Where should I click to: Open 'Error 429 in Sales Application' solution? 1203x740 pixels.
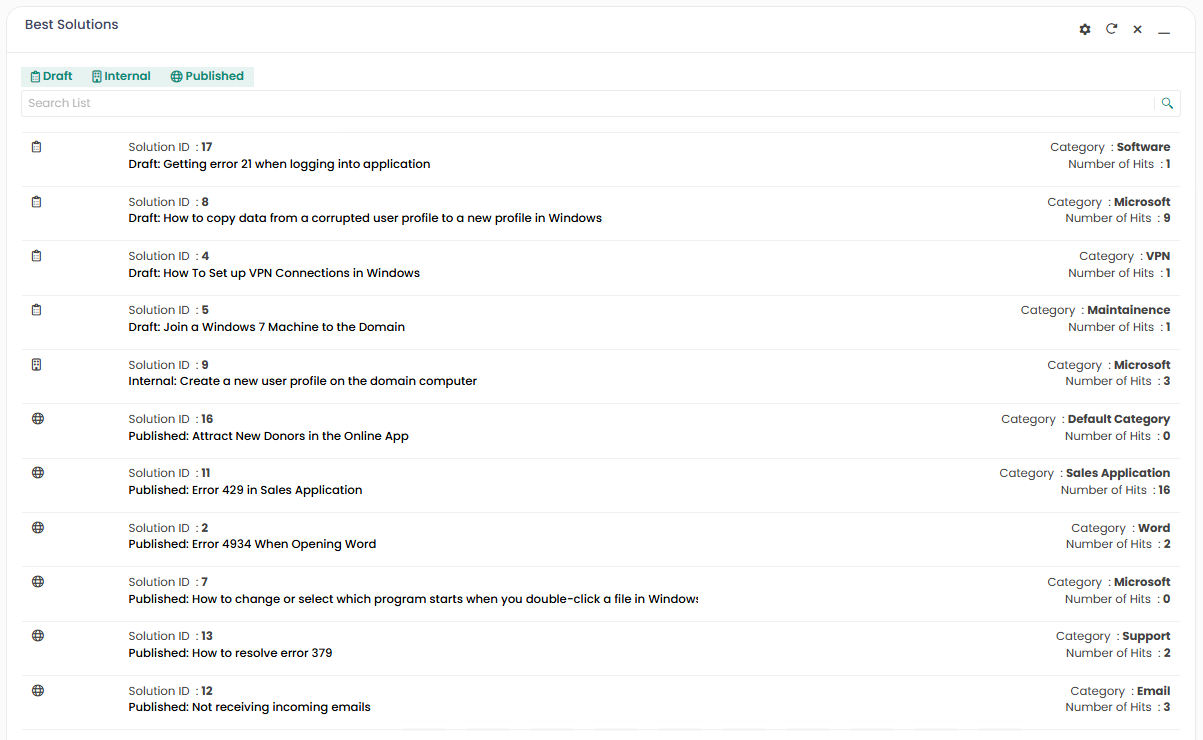pyautogui.click(x=245, y=490)
